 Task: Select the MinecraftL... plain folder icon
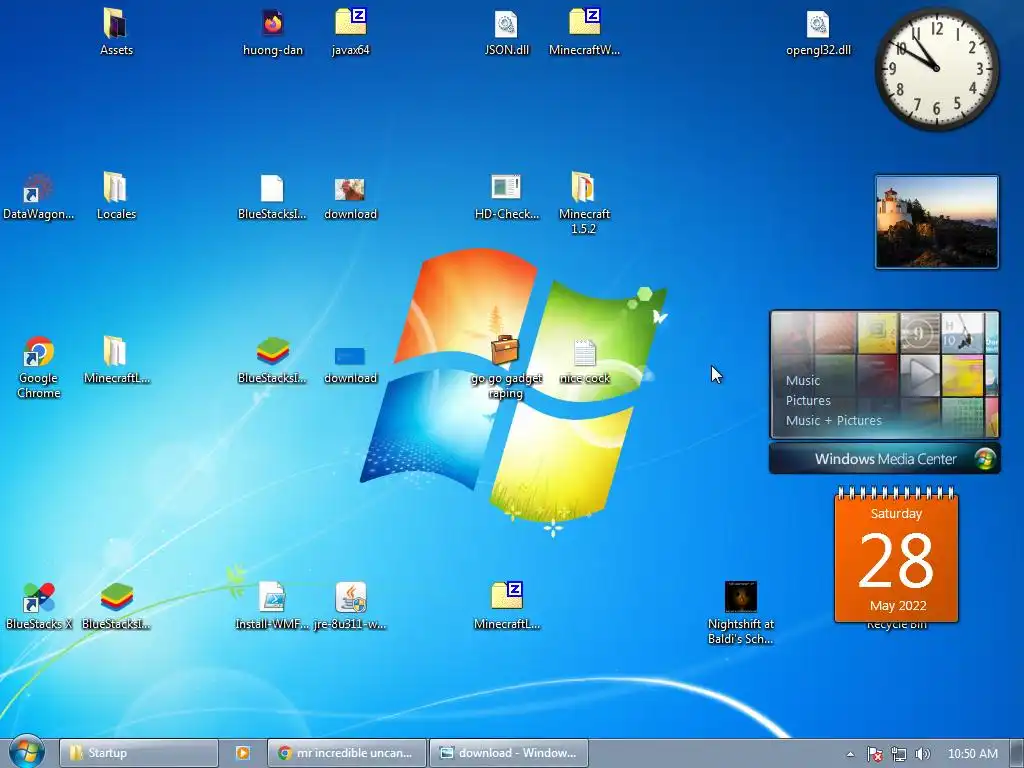click(115, 351)
